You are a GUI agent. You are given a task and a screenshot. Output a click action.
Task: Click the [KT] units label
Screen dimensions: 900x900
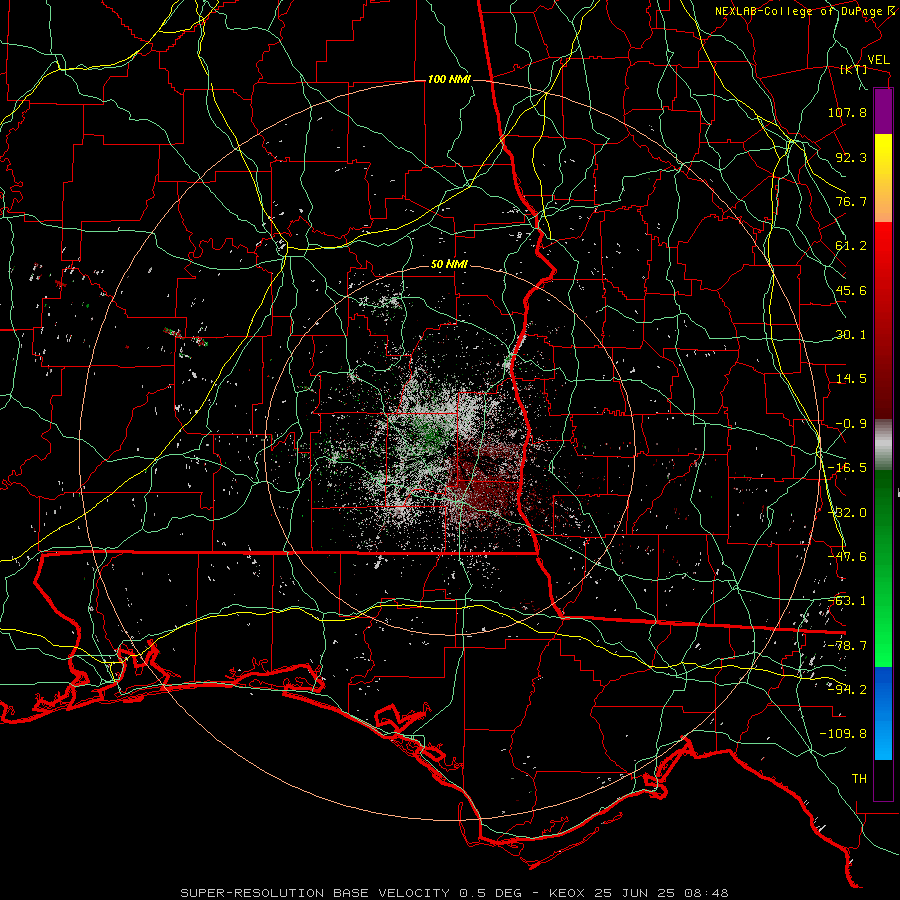[x=854, y=69]
